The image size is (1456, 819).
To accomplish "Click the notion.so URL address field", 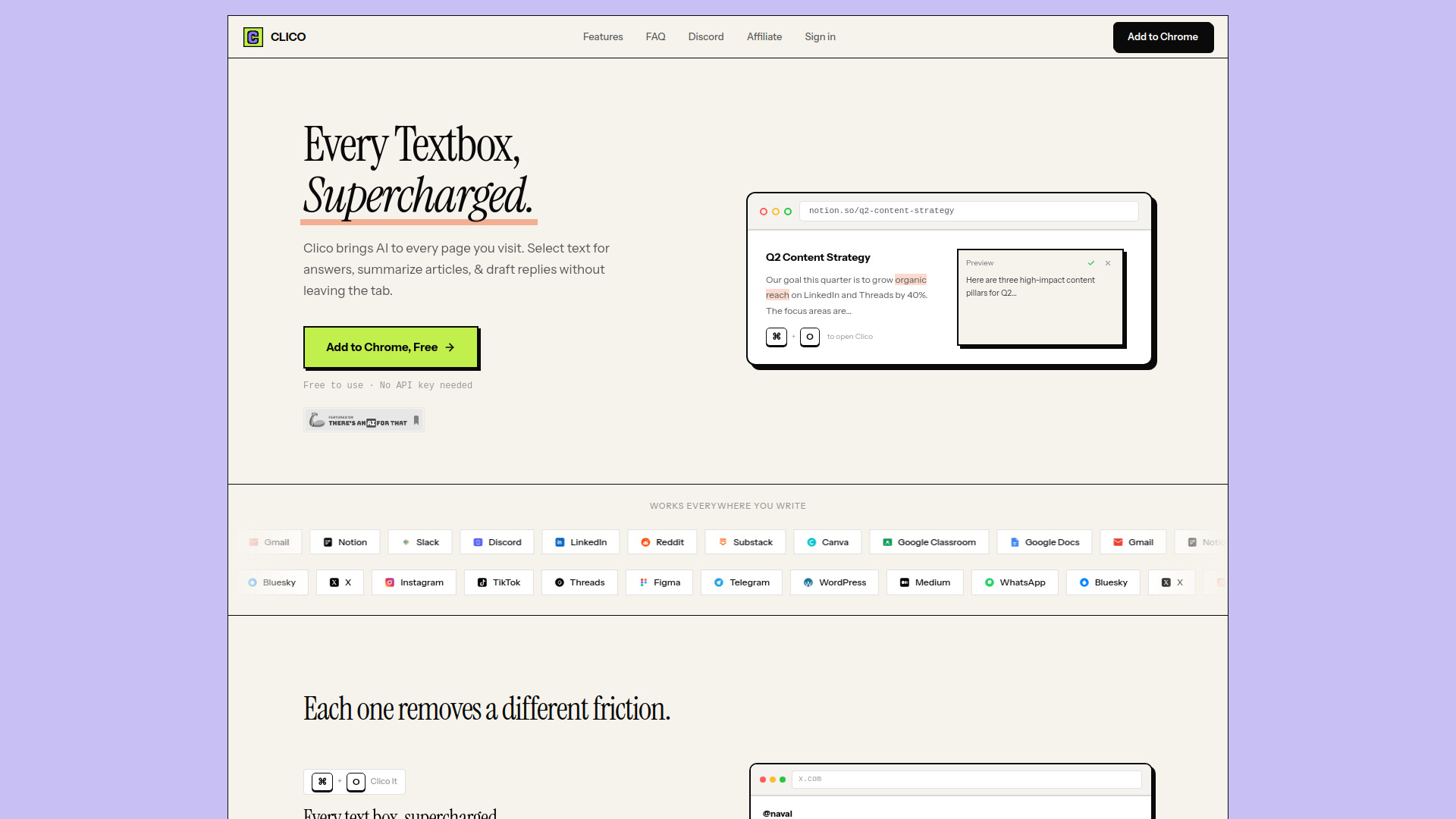I will [968, 211].
